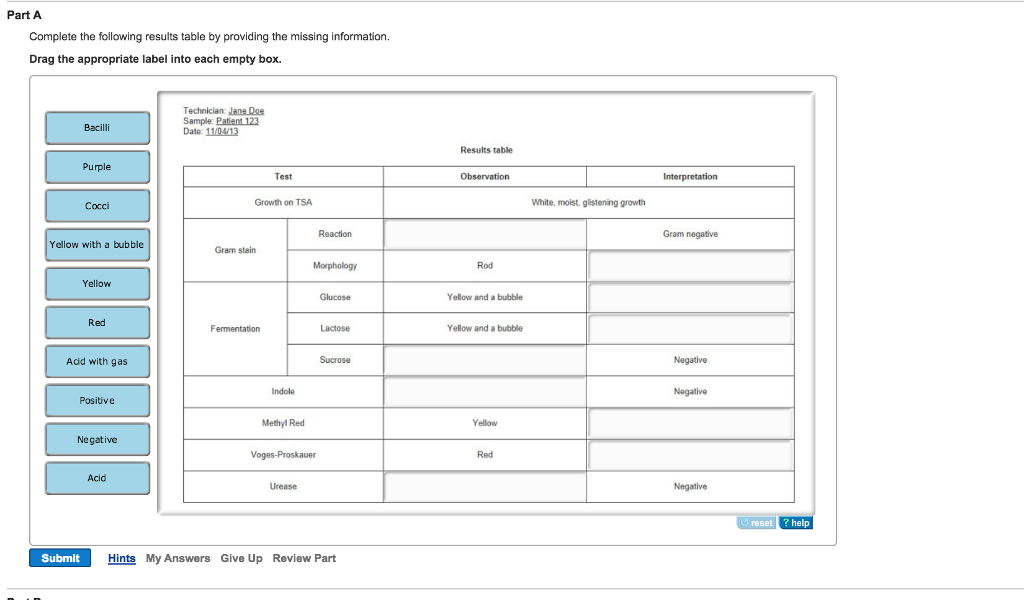Screen dimensions: 1024x600
Task: Click the reset button
Action: pos(757,523)
